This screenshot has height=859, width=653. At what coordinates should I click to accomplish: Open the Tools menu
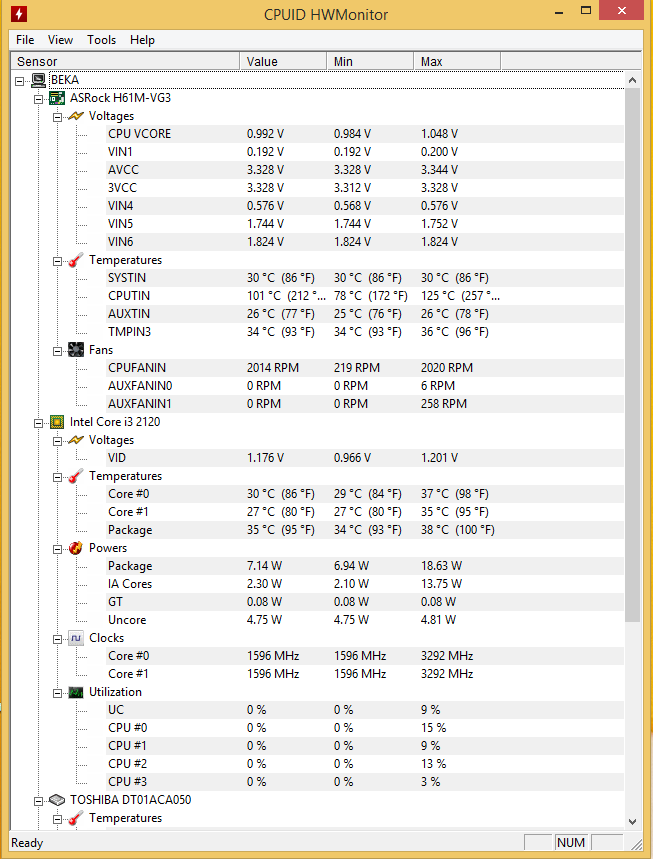[101, 40]
